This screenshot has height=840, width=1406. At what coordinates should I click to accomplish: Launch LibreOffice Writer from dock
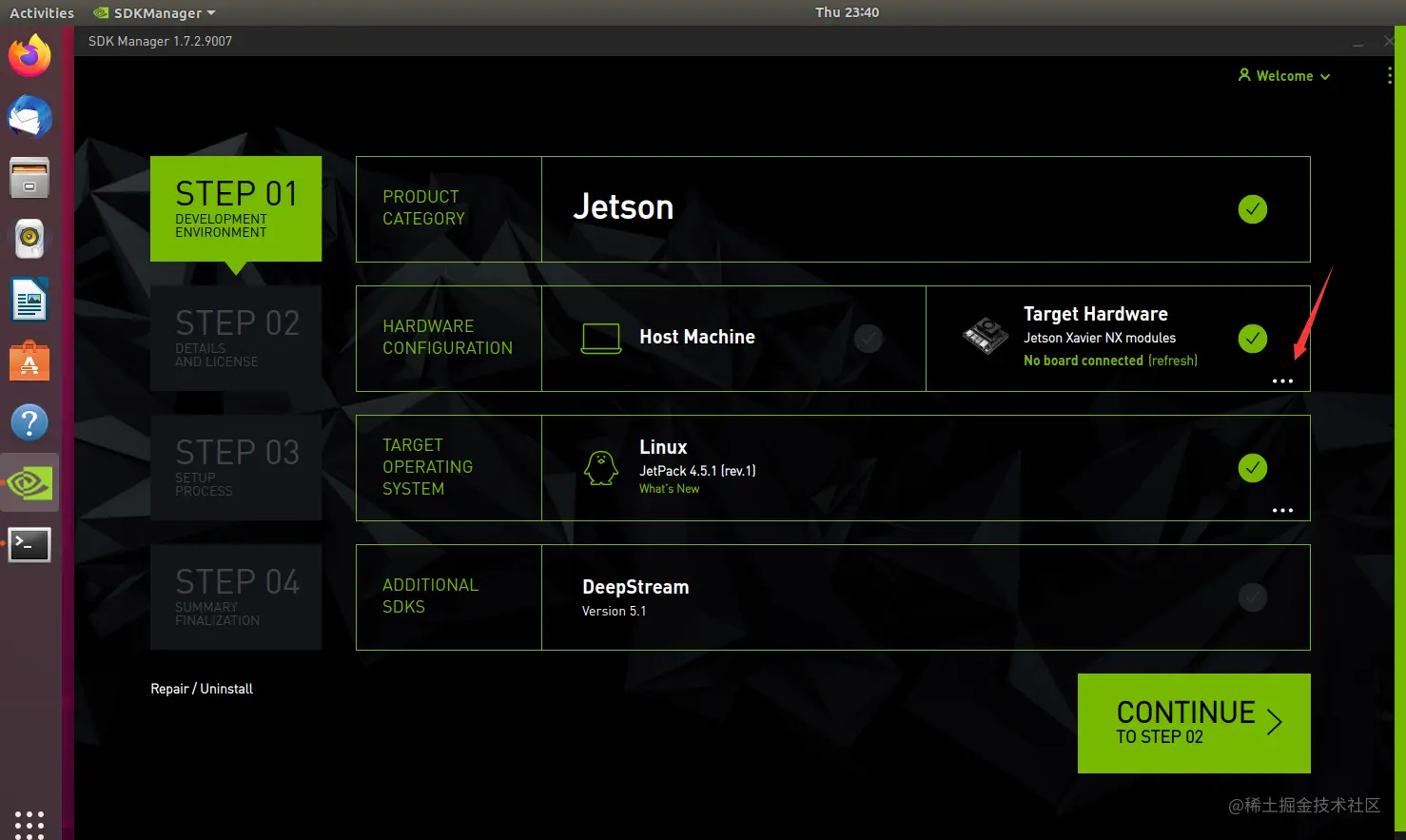pos(29,301)
